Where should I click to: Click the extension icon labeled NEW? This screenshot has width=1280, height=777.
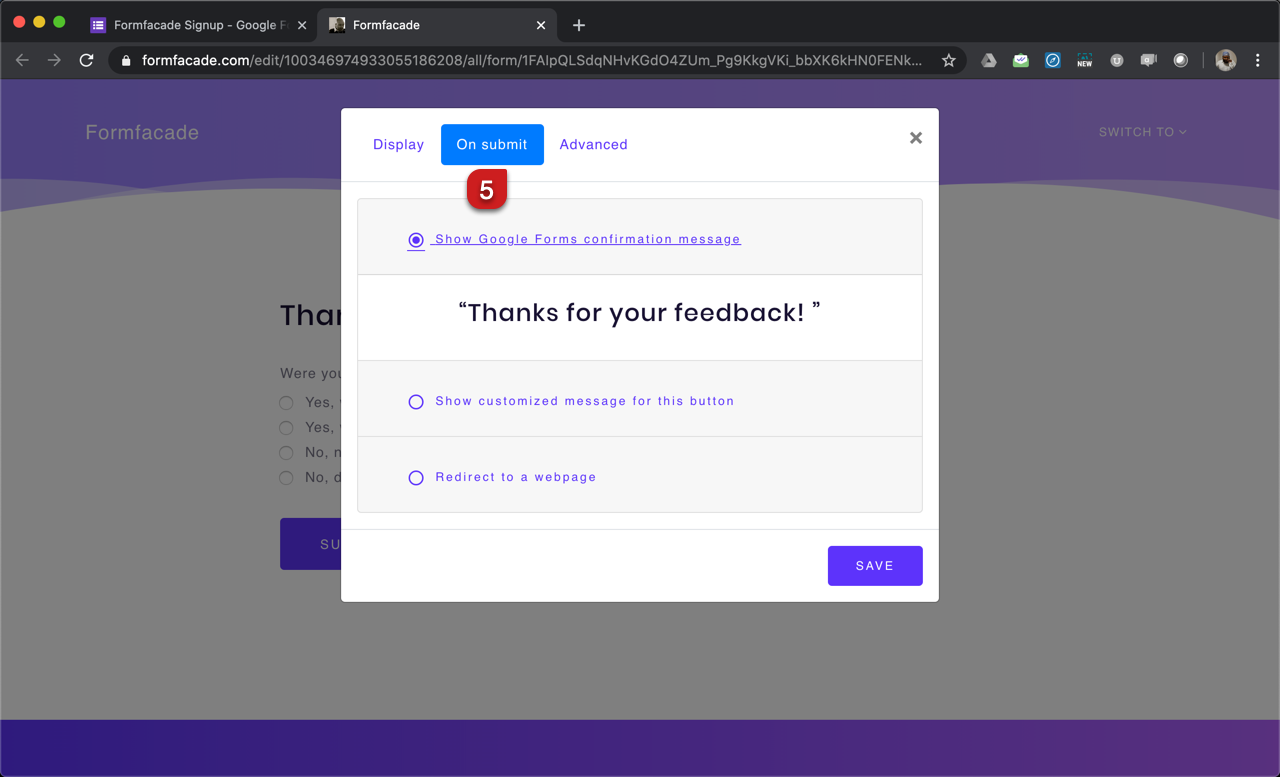pos(1084,60)
